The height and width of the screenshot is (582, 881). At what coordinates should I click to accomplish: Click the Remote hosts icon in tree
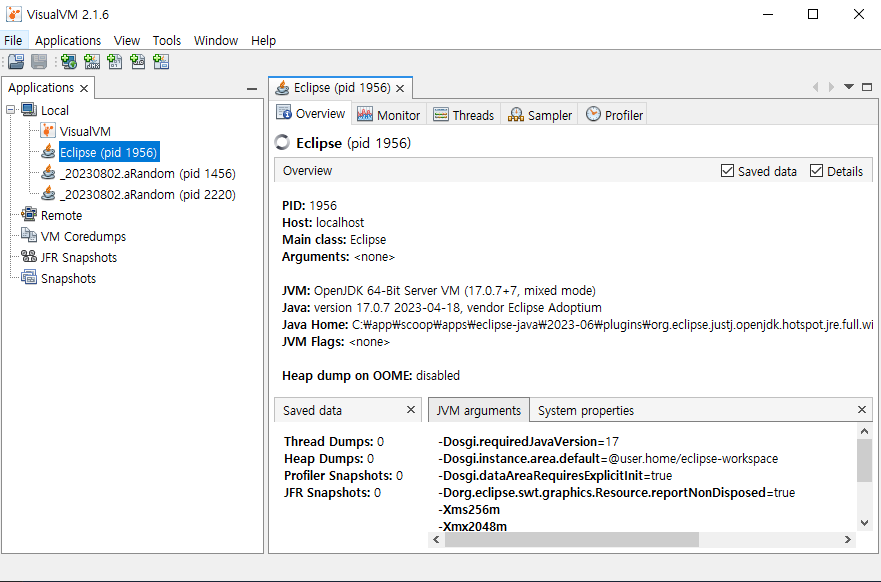coord(29,215)
